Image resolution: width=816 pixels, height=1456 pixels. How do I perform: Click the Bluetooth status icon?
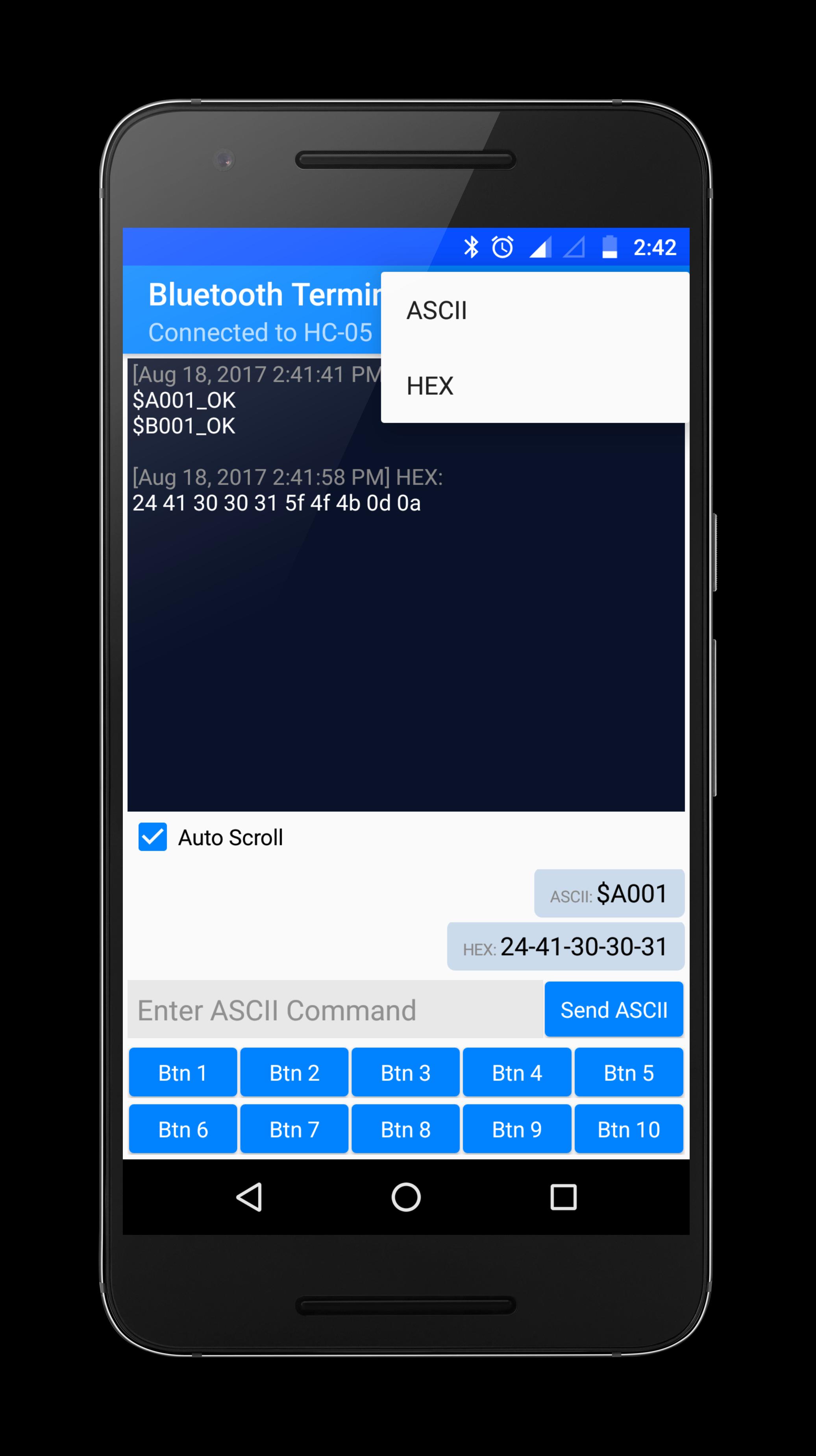[471, 247]
